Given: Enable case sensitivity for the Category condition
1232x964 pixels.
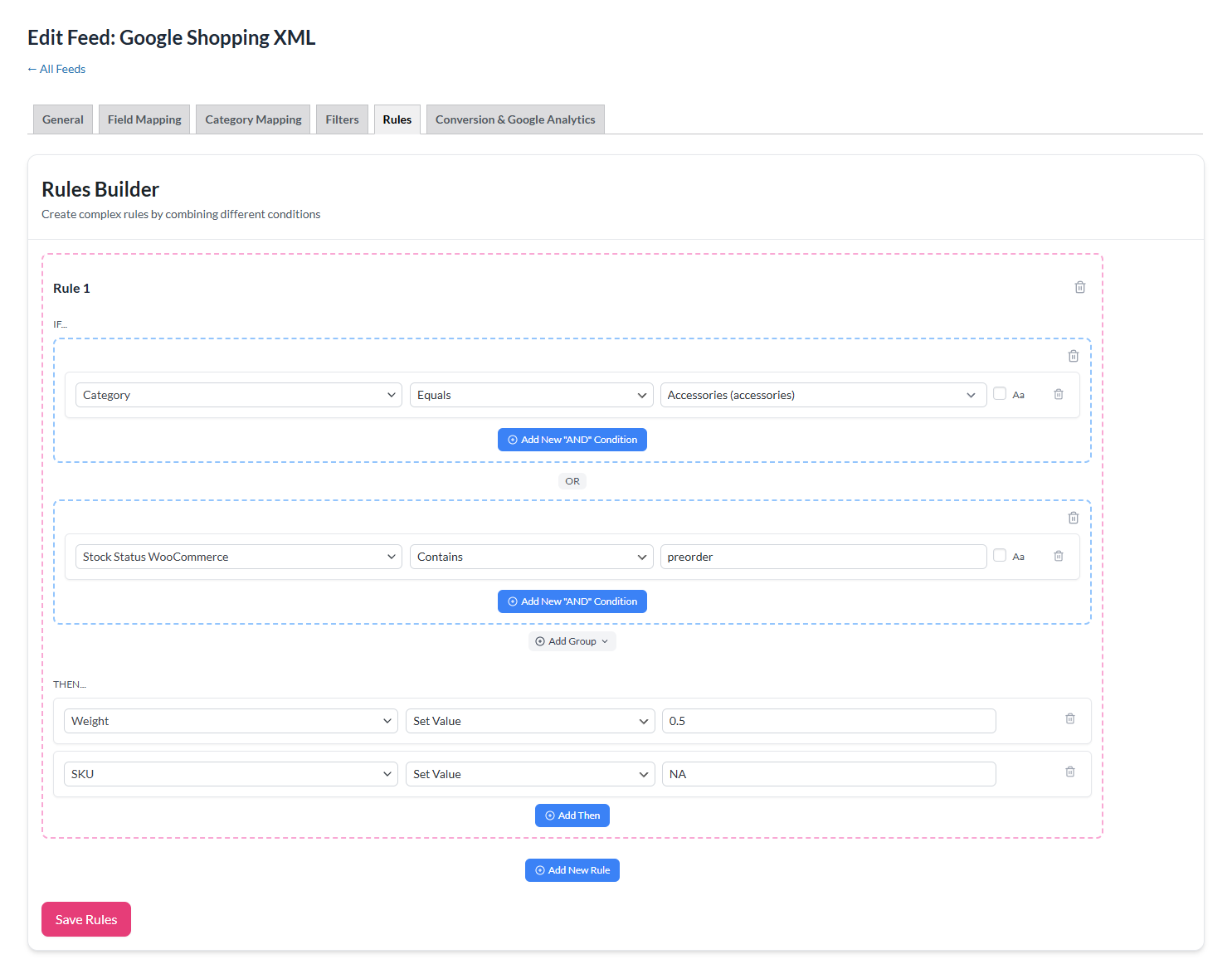Looking at the screenshot, I should click(1000, 394).
